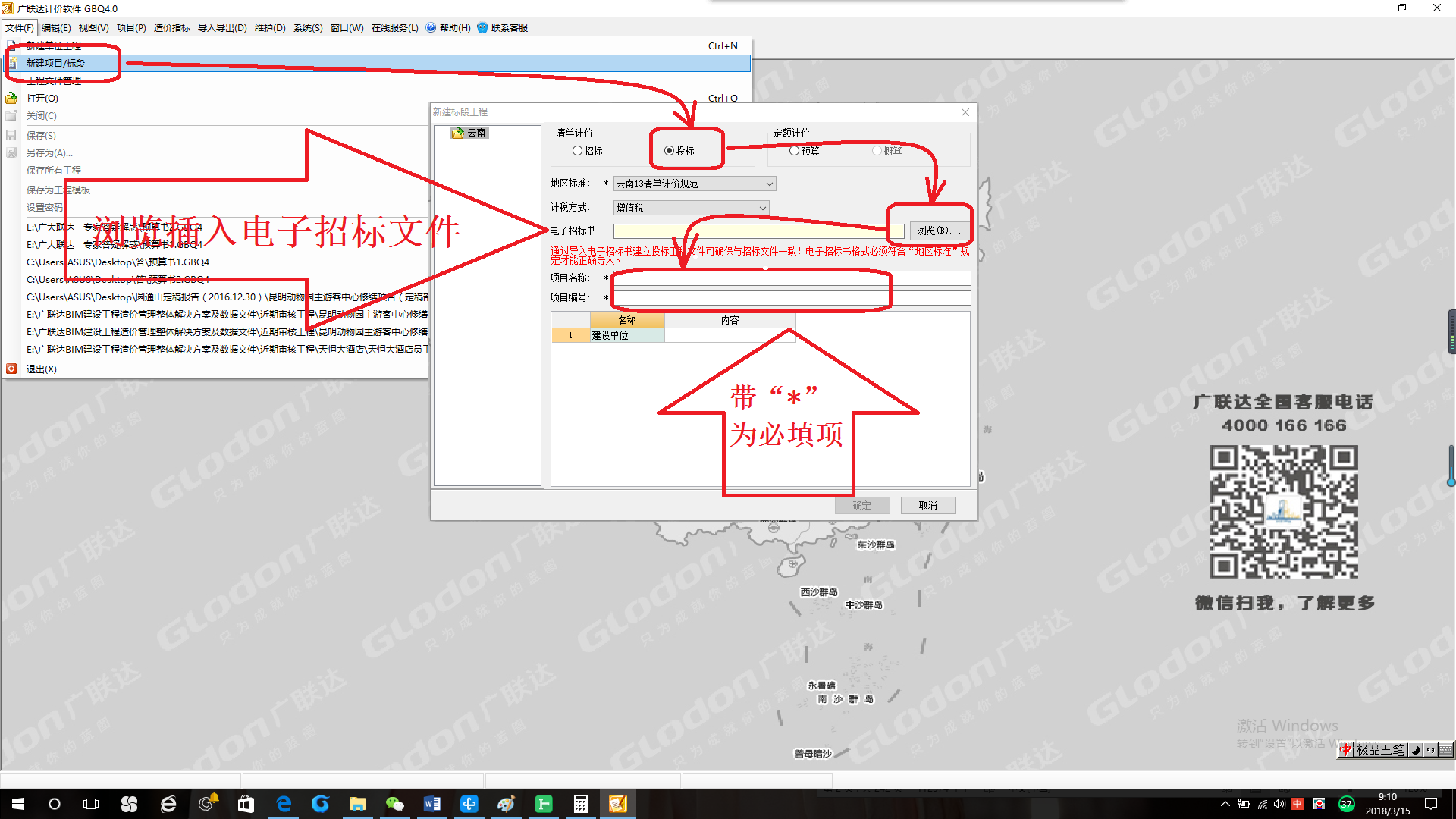Open the 编辑(E) menu
This screenshot has height=819, width=1456.
[56, 28]
